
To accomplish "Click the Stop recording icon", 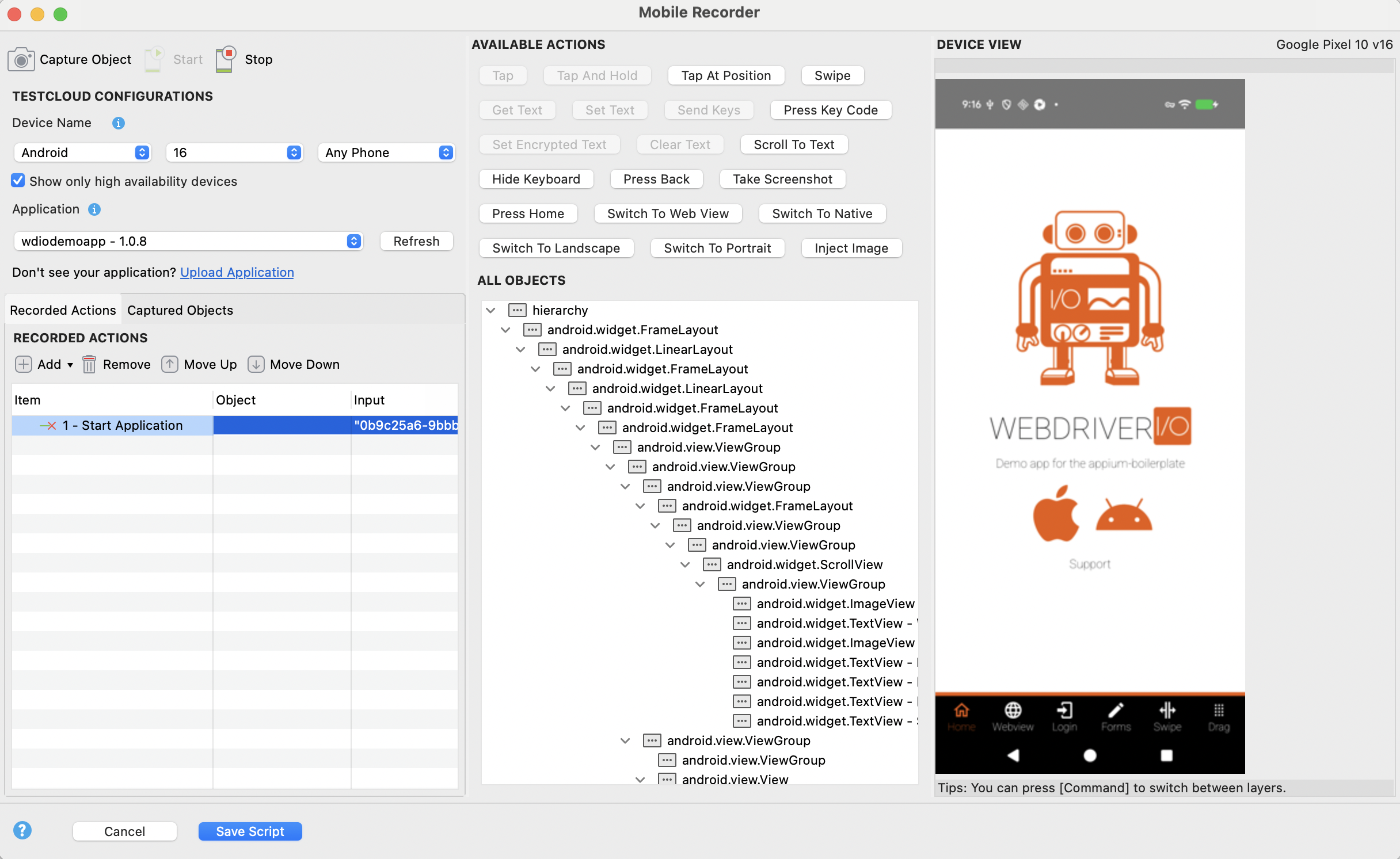I will coord(225,58).
